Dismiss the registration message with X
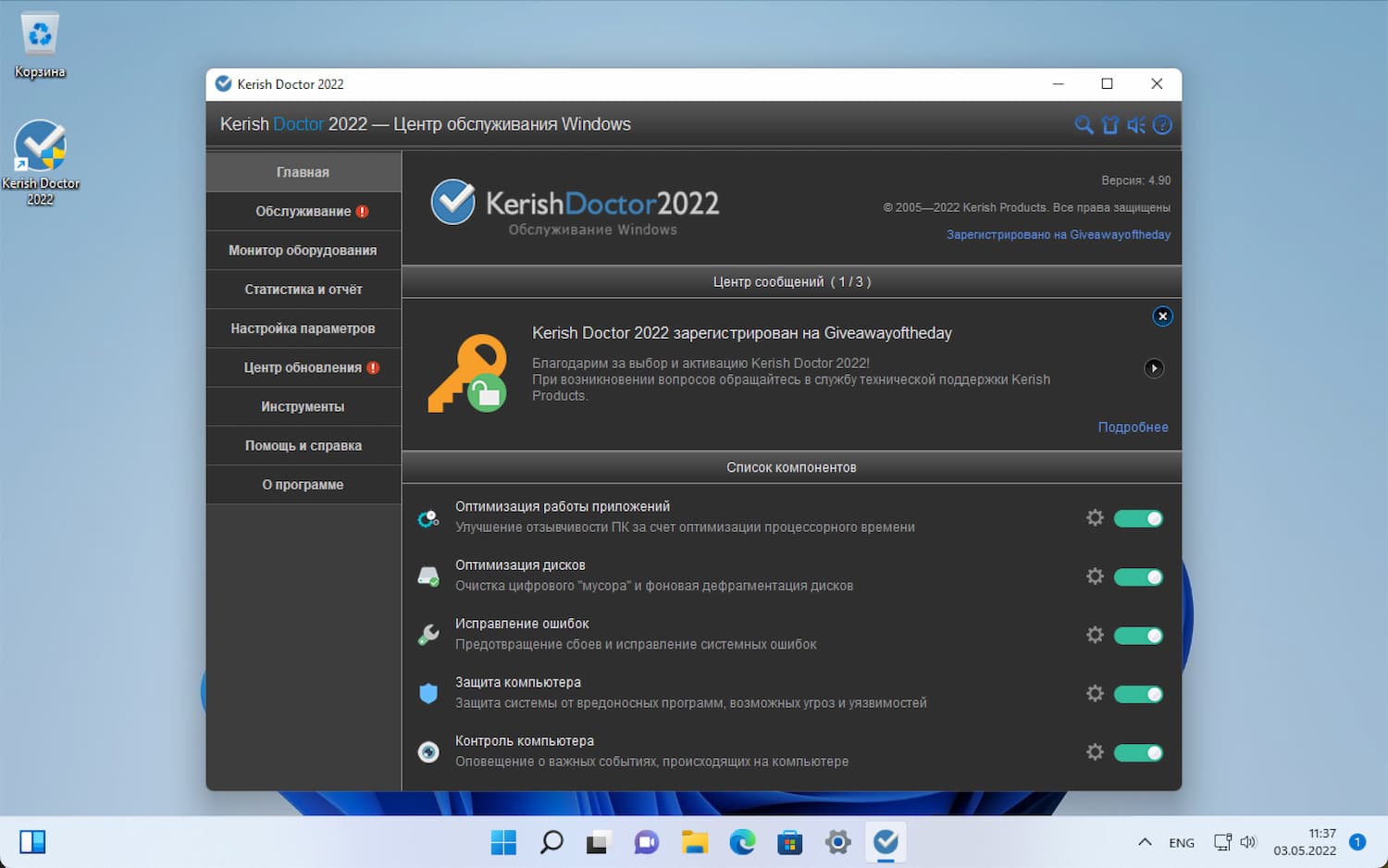Image resolution: width=1388 pixels, height=868 pixels. pos(1162,316)
